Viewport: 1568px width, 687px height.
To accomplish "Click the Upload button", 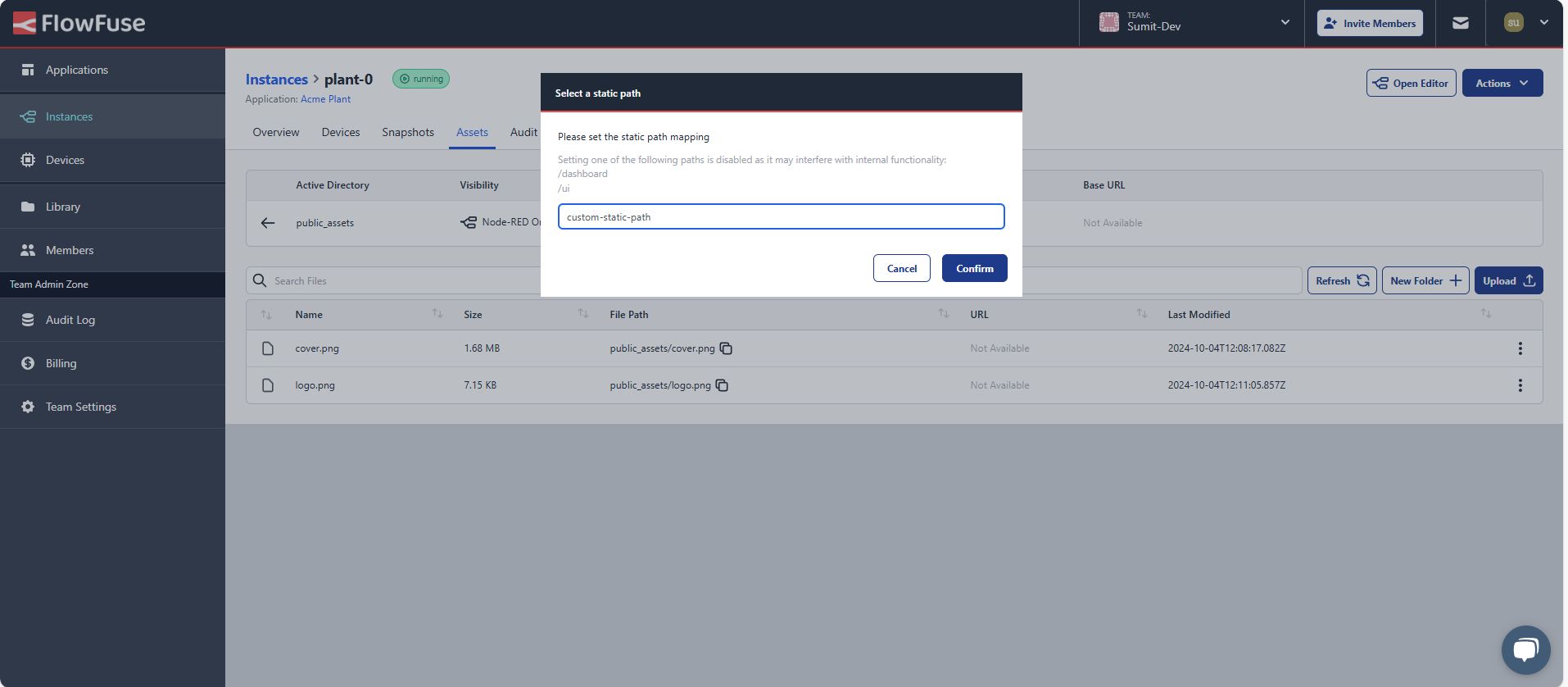I will pos(1508,280).
